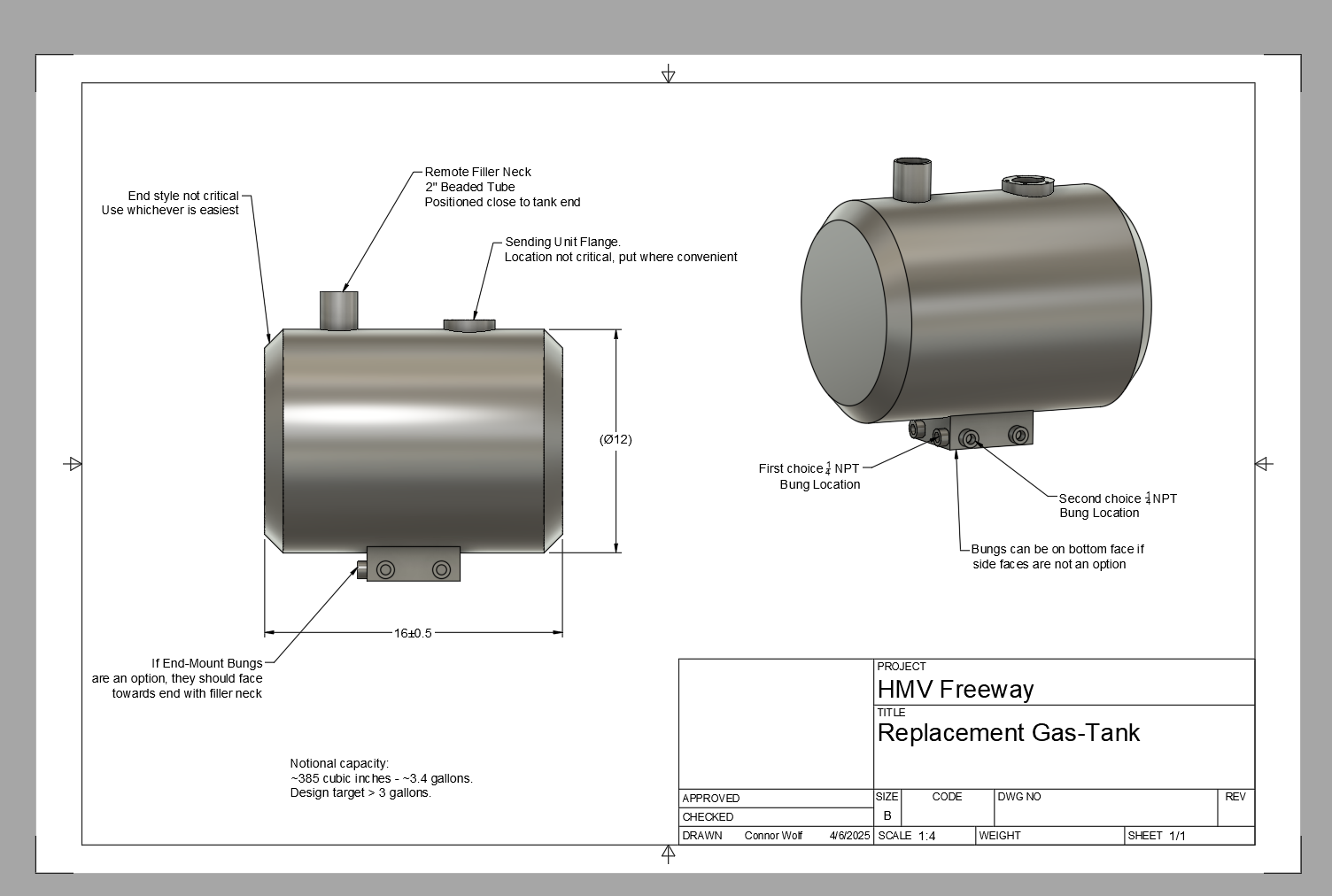Select the Bungs can be on bottom face note

point(1056,557)
